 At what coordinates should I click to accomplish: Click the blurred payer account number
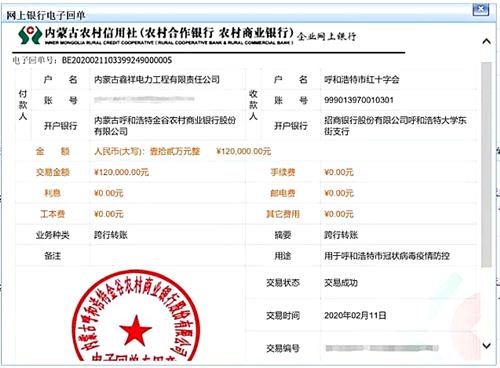click(x=144, y=99)
